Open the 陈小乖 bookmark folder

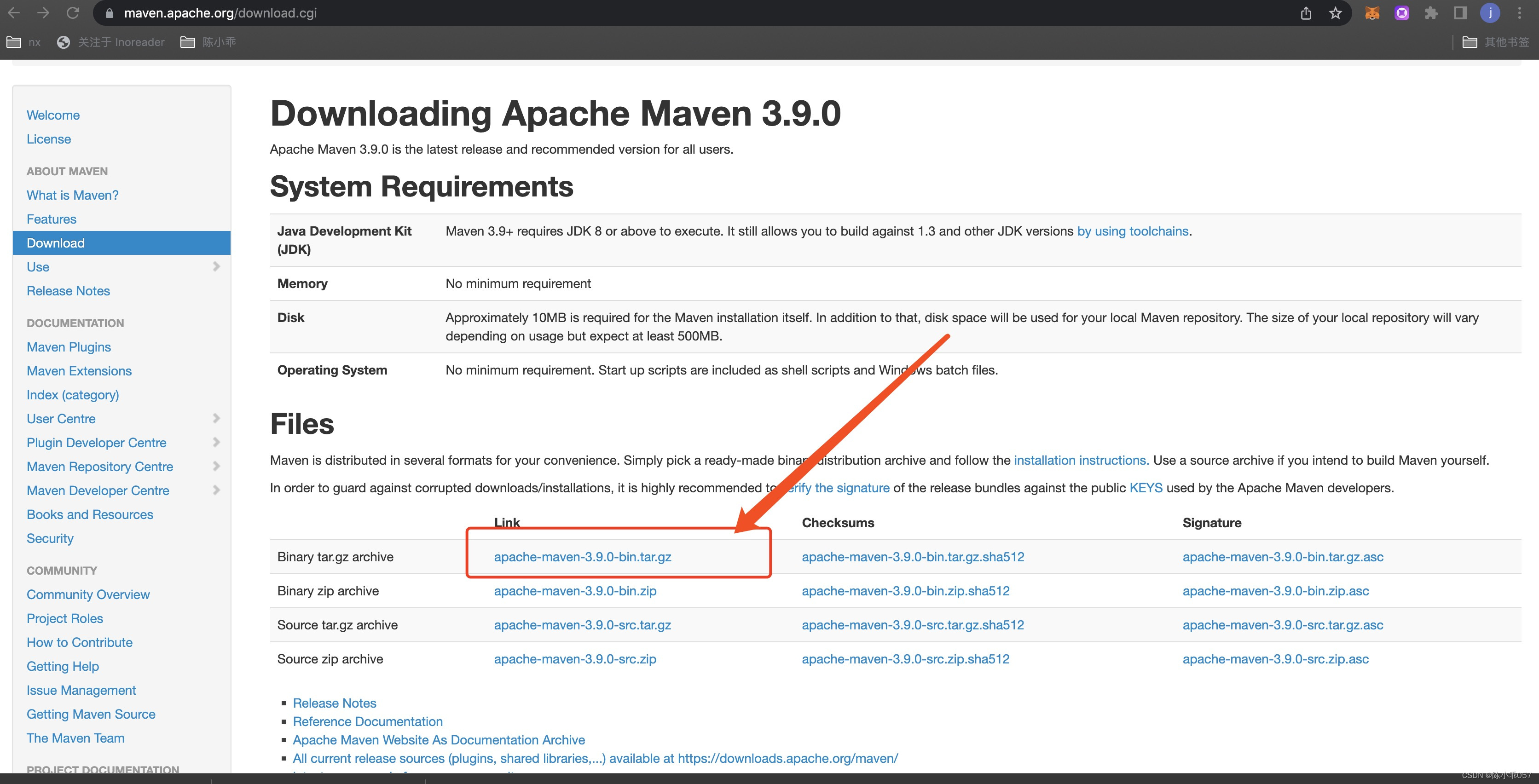tap(208, 42)
